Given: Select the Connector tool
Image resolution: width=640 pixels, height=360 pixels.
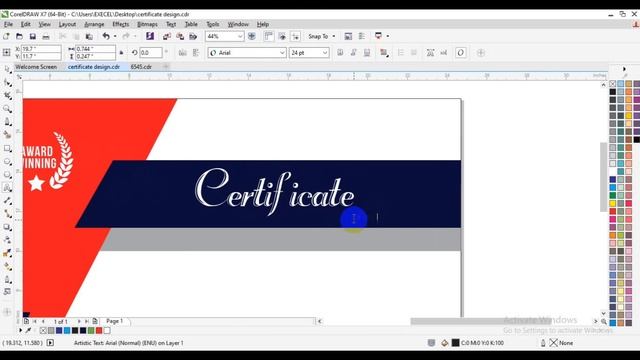Looking at the screenshot, I should (x=7, y=214).
